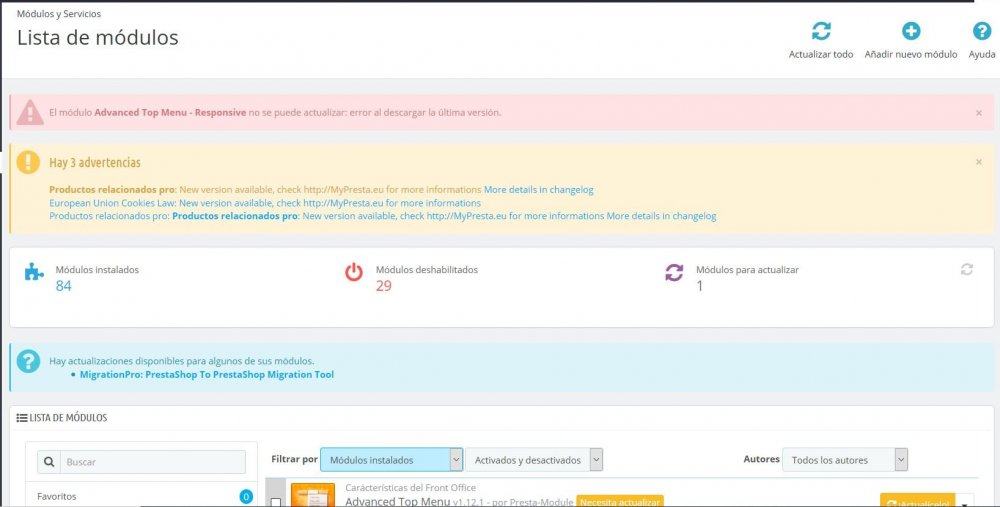1000x507 pixels.
Task: Click Hay actualizaciones disponibles info text
Action: coord(182,361)
